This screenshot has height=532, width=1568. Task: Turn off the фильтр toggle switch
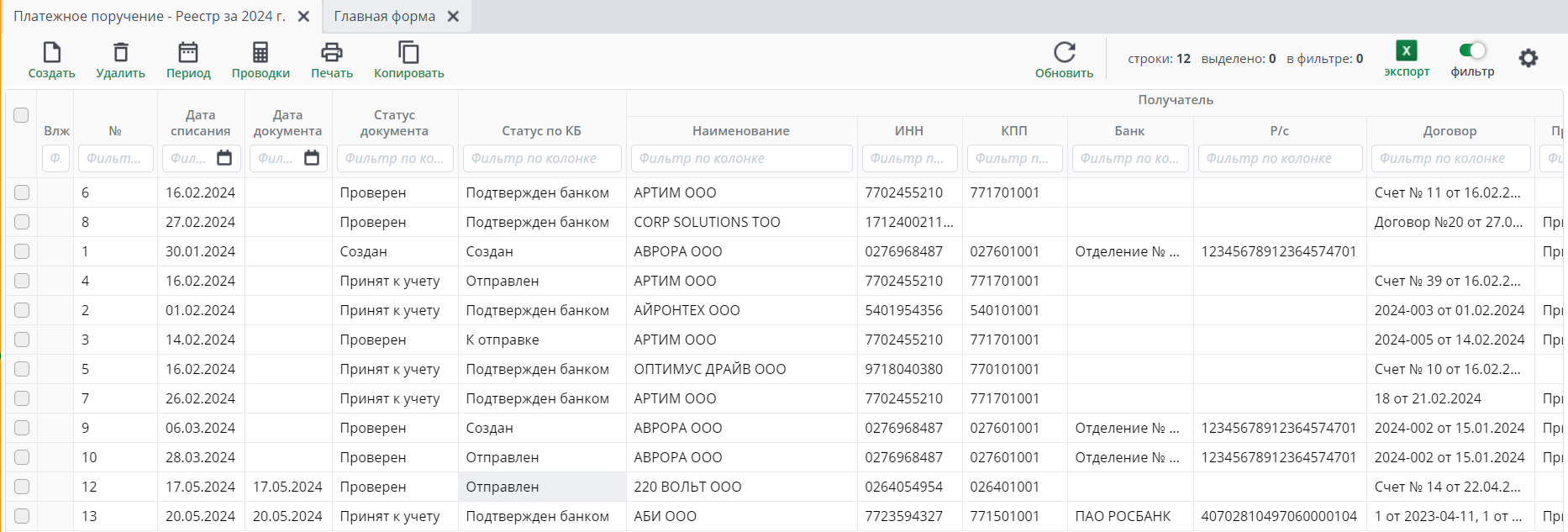[x=1472, y=50]
